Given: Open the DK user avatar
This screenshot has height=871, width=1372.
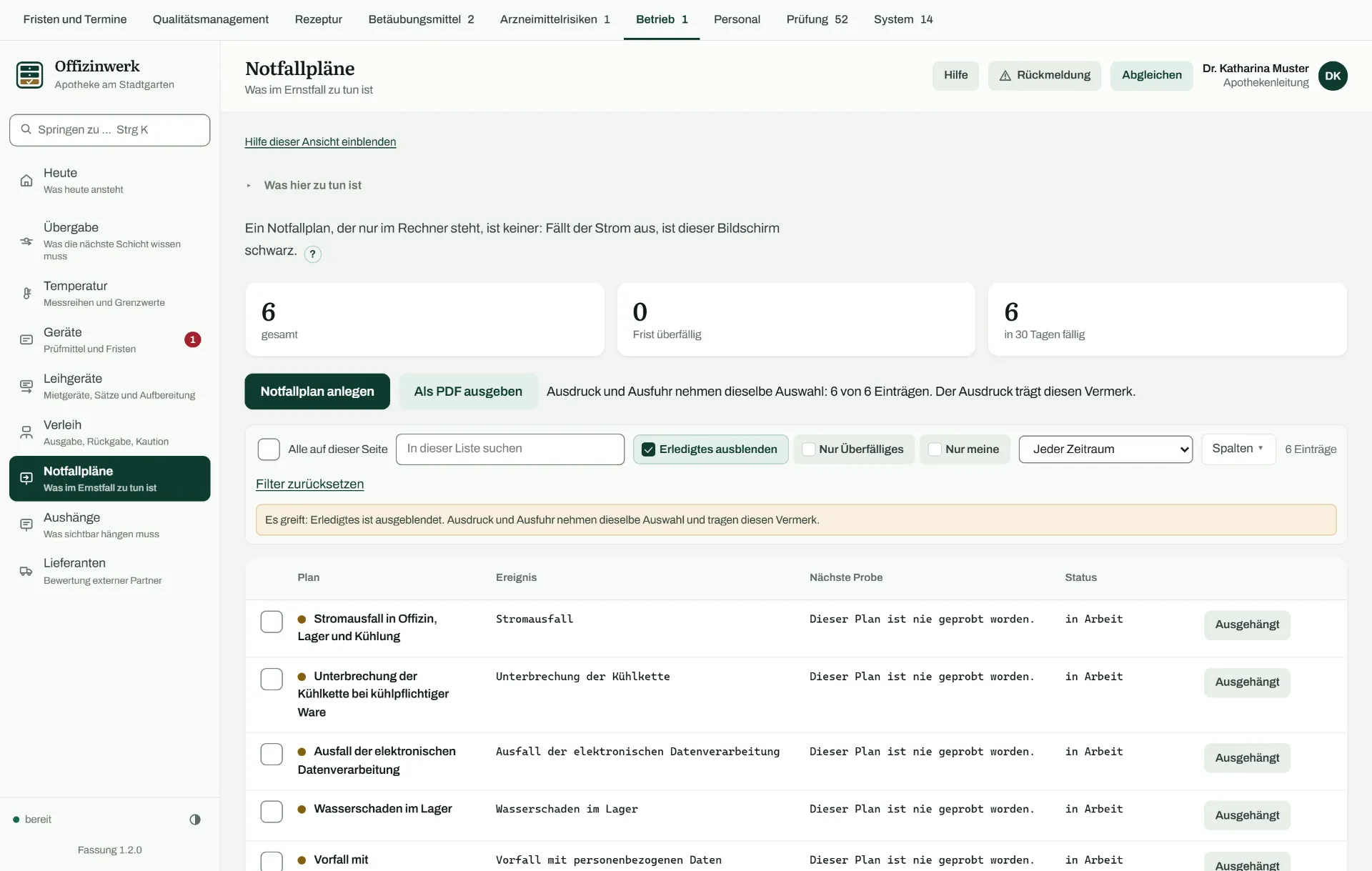Looking at the screenshot, I should (1333, 76).
